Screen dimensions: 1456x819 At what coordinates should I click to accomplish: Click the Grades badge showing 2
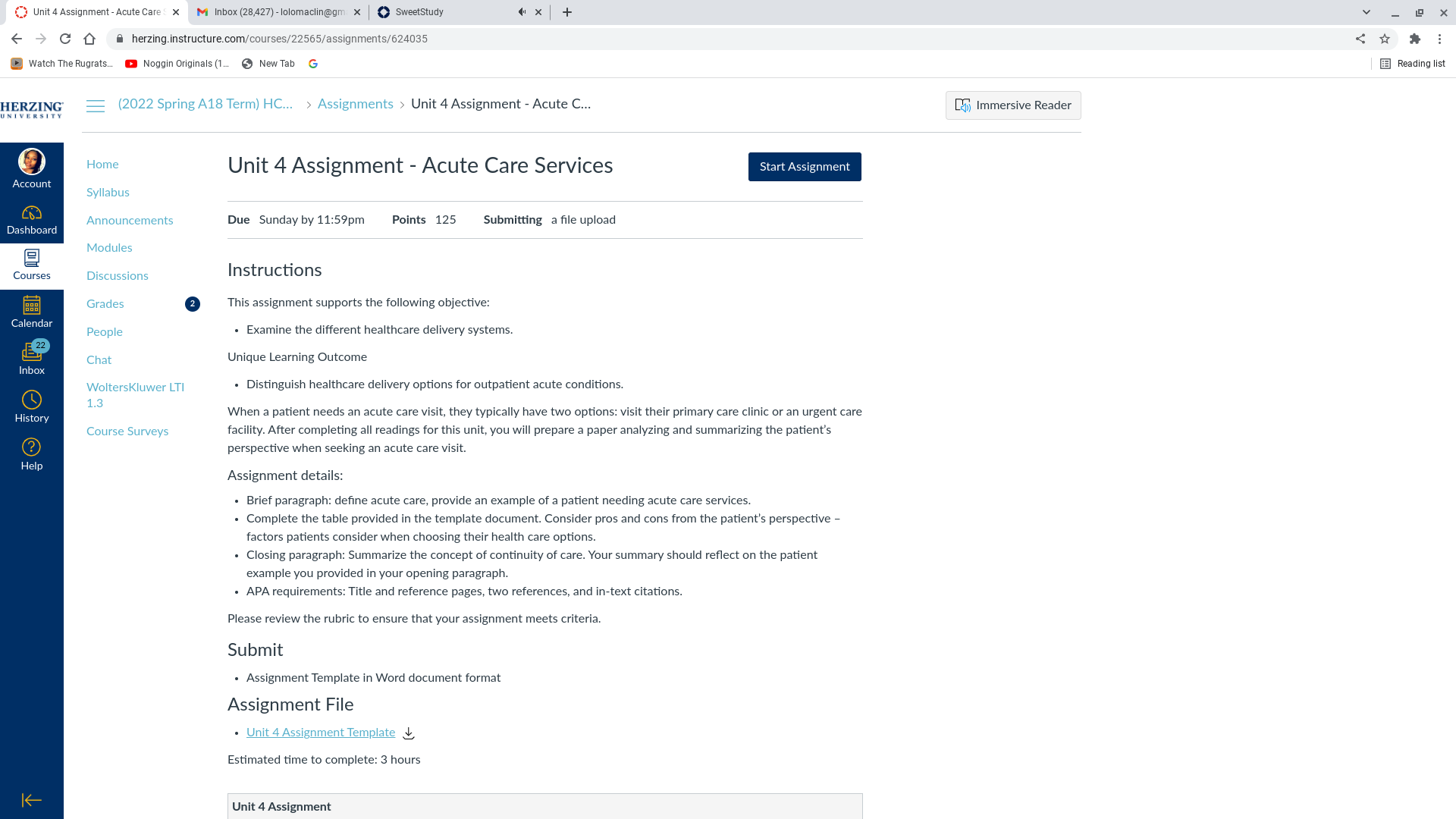coord(193,304)
